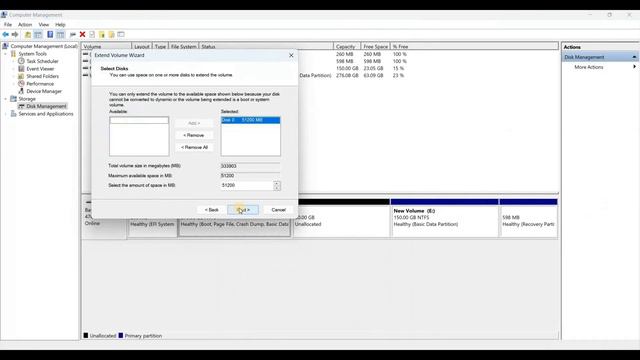Open the View menu
The image size is (640, 360).
[x=44, y=25]
